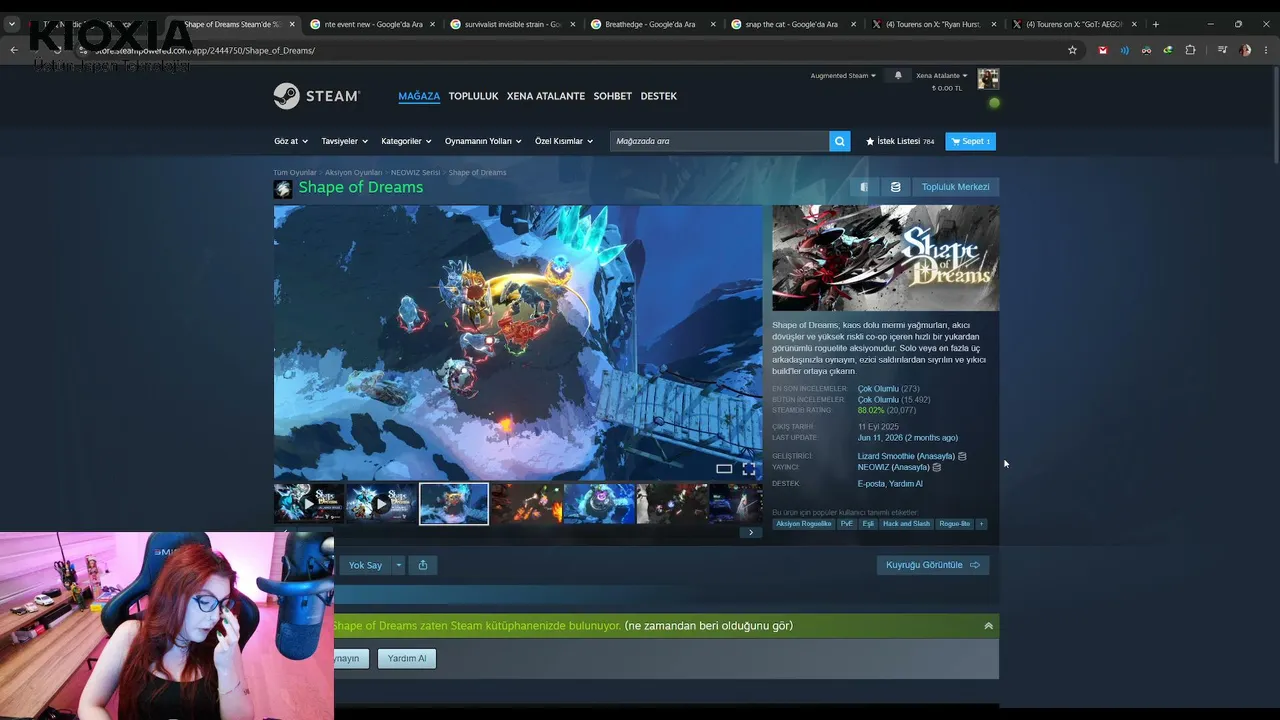Open the browser extensions puzzle icon
The width and height of the screenshot is (1280, 720).
click(x=1190, y=50)
